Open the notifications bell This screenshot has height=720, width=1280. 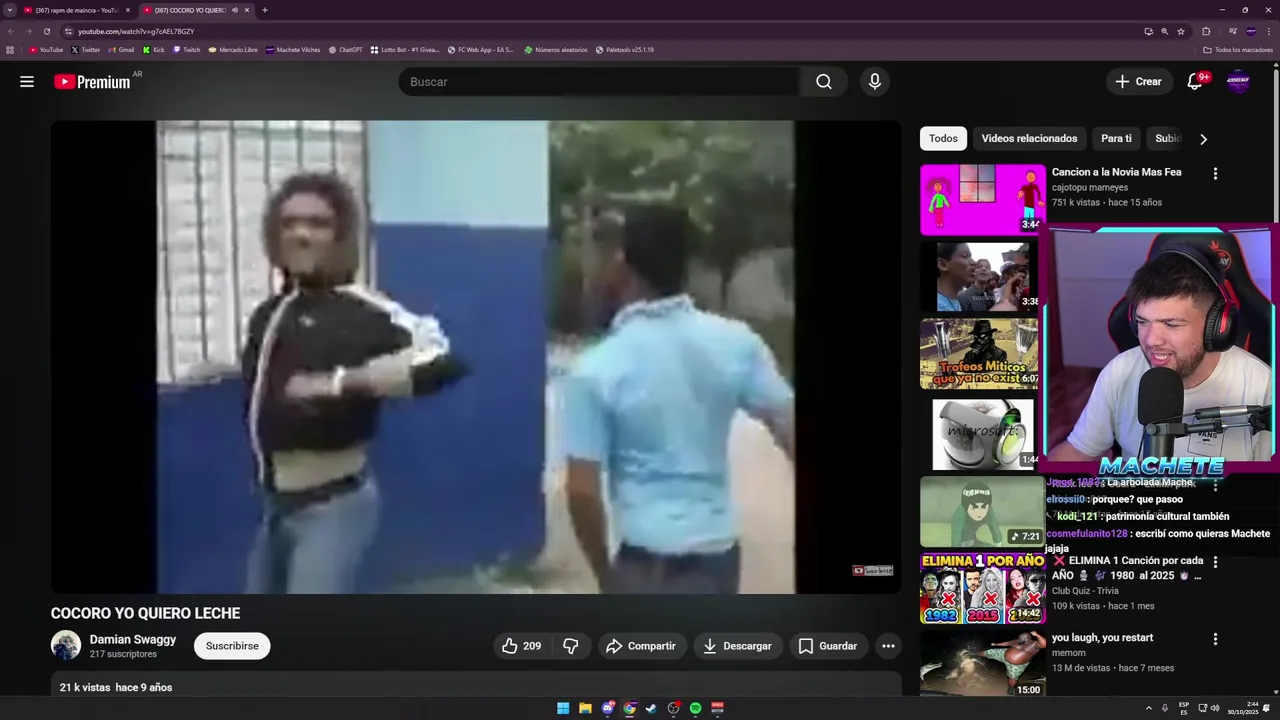(x=1195, y=82)
